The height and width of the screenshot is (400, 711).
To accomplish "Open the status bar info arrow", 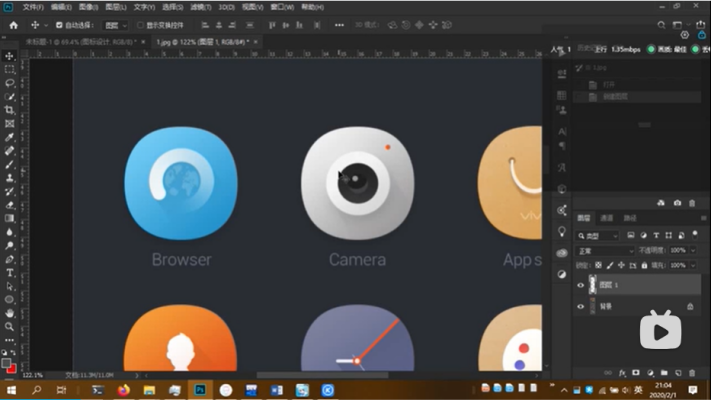I will 136,375.
